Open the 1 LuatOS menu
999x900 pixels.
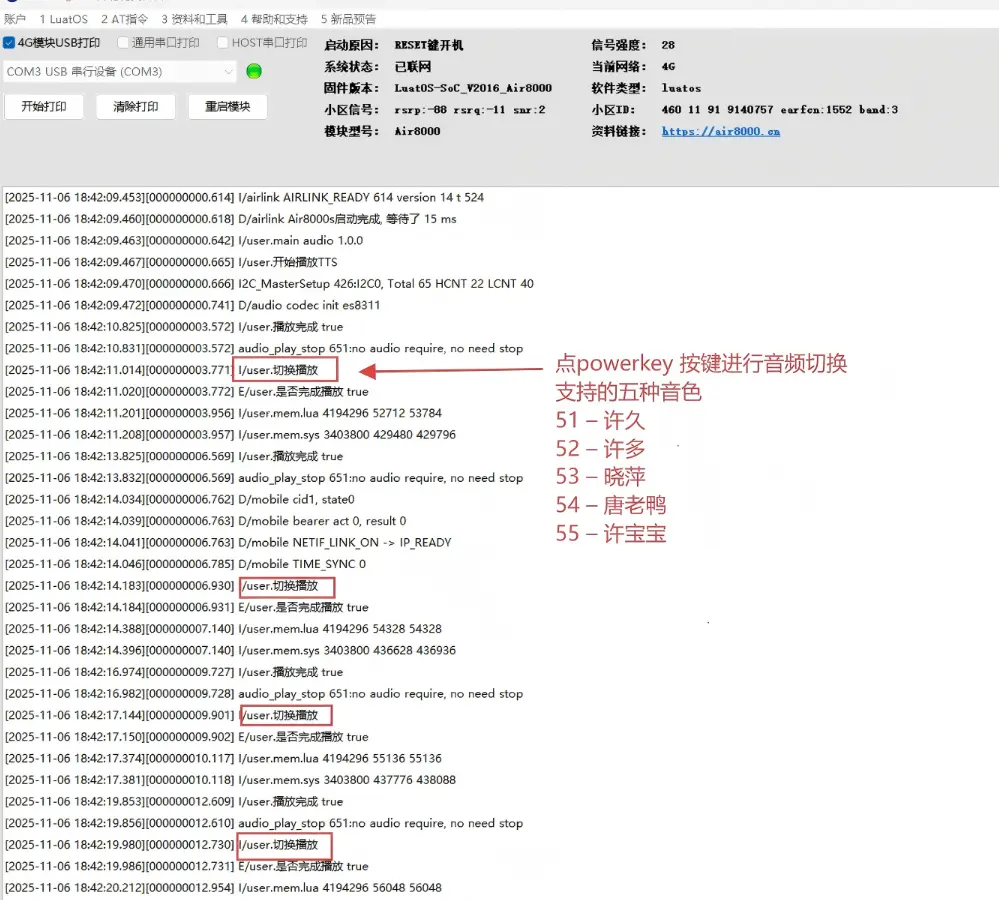64,19
